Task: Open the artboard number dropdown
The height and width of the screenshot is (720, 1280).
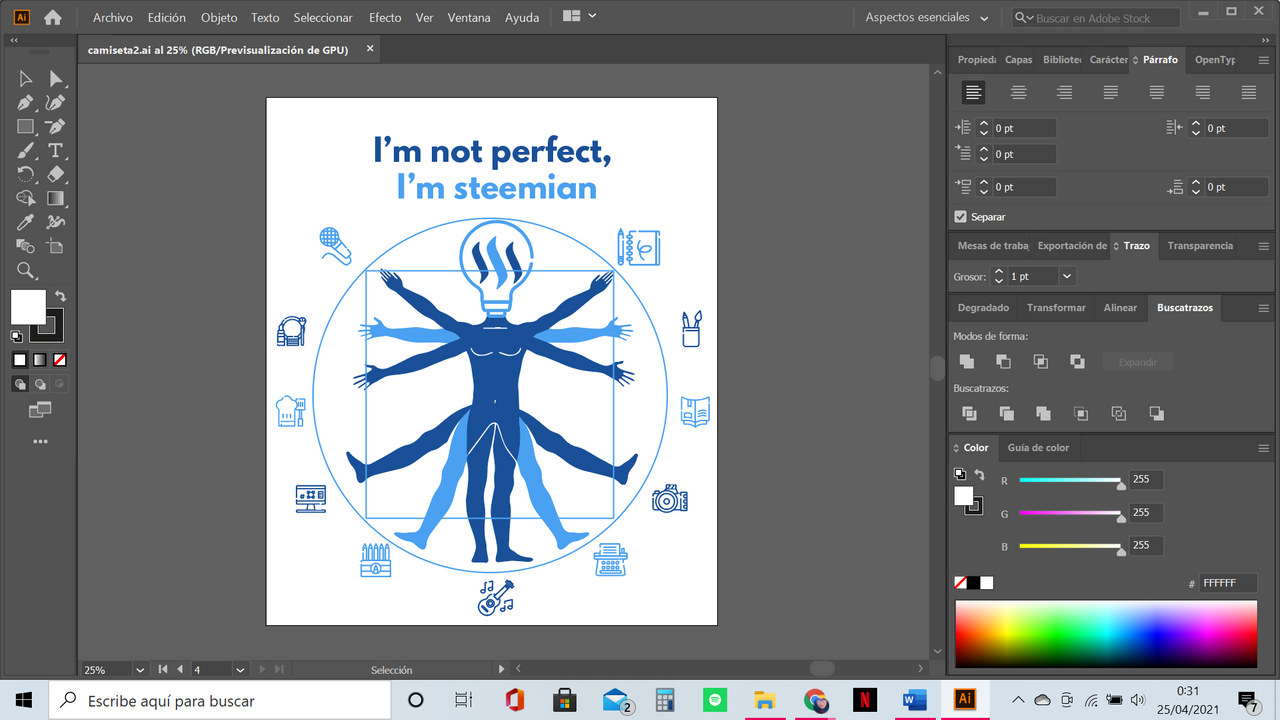Action: point(240,670)
